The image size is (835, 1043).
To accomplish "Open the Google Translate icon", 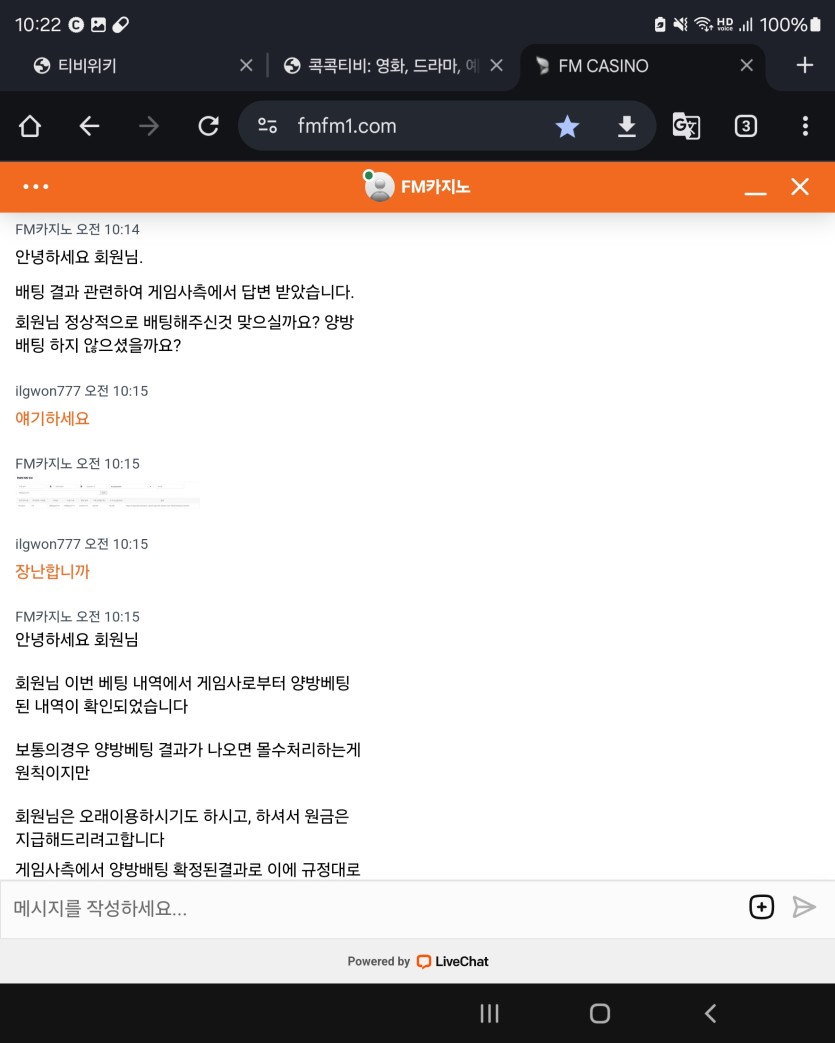I will (686, 126).
